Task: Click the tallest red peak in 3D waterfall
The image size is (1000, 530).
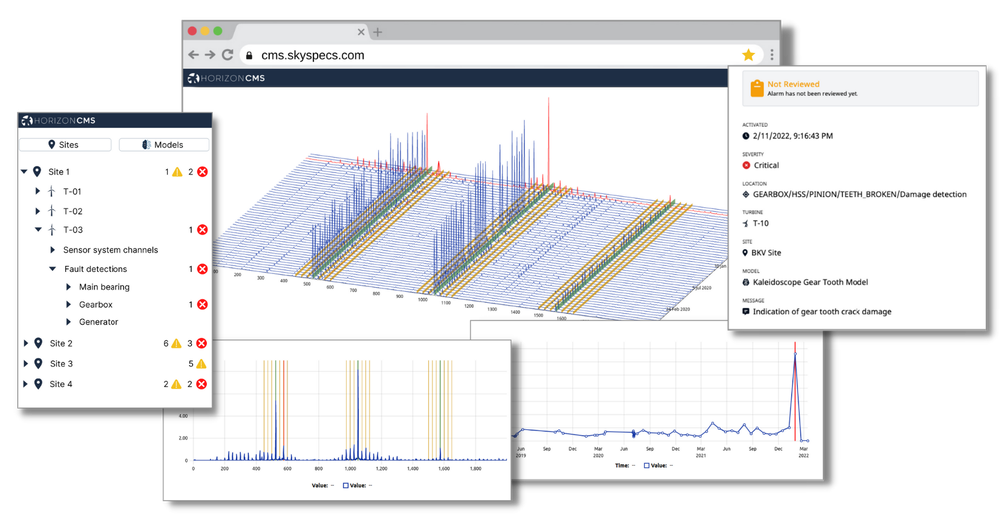Action: click(x=548, y=140)
